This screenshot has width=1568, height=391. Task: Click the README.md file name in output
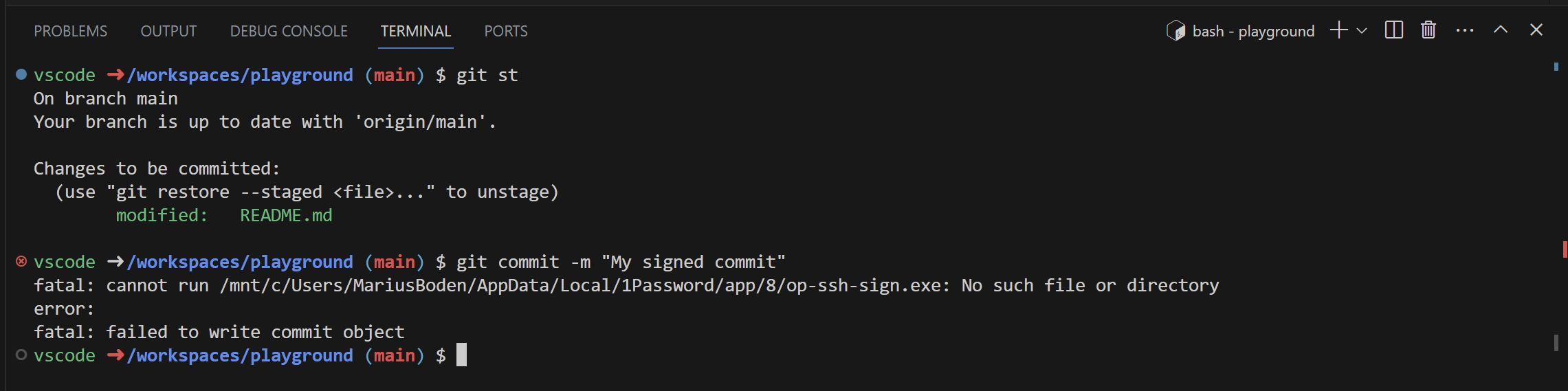pyautogui.click(x=286, y=215)
